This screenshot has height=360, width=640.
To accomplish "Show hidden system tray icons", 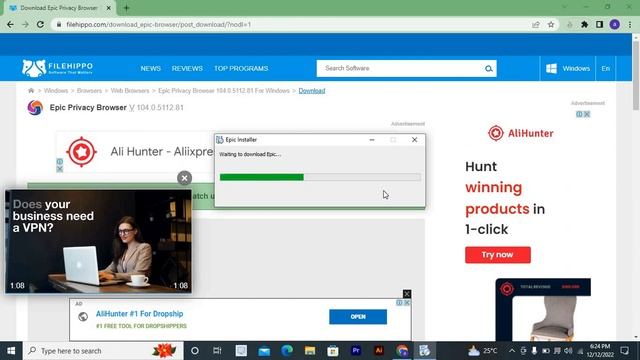I will click(512, 351).
